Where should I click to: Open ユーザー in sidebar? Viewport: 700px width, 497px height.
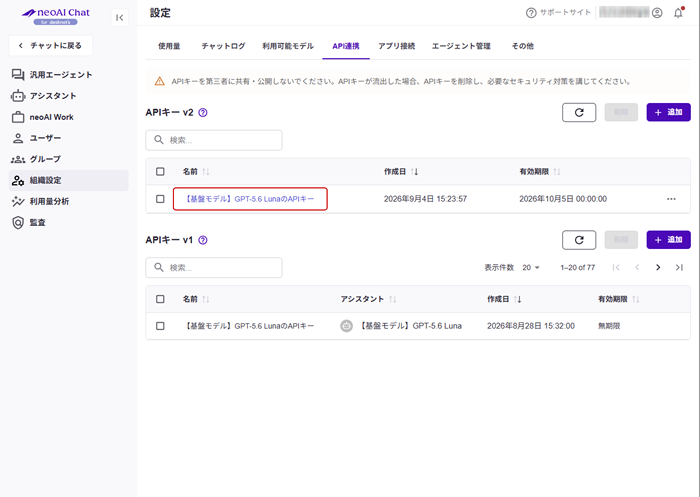(x=68, y=138)
